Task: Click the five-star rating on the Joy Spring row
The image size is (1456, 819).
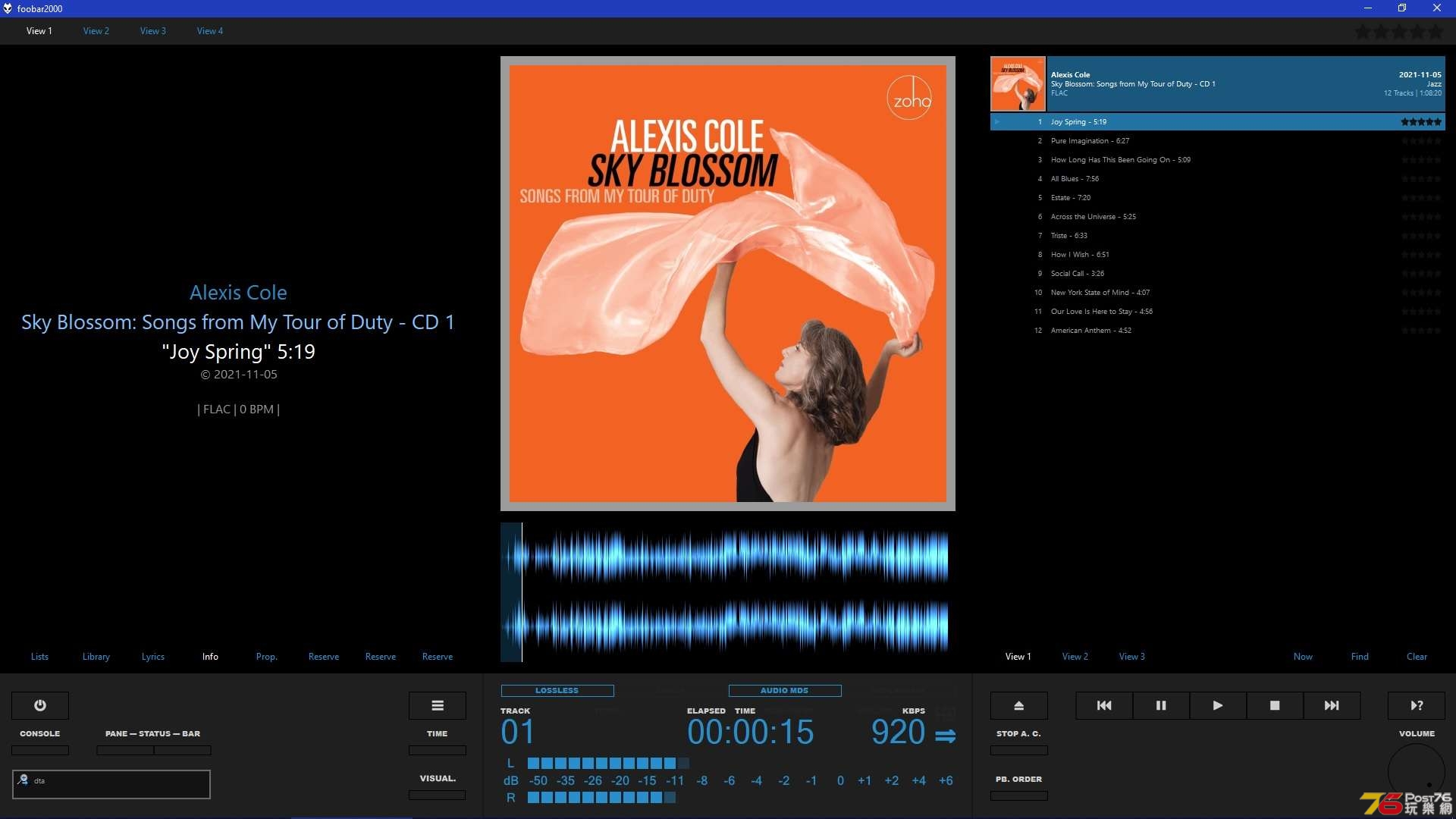Action: click(1421, 122)
